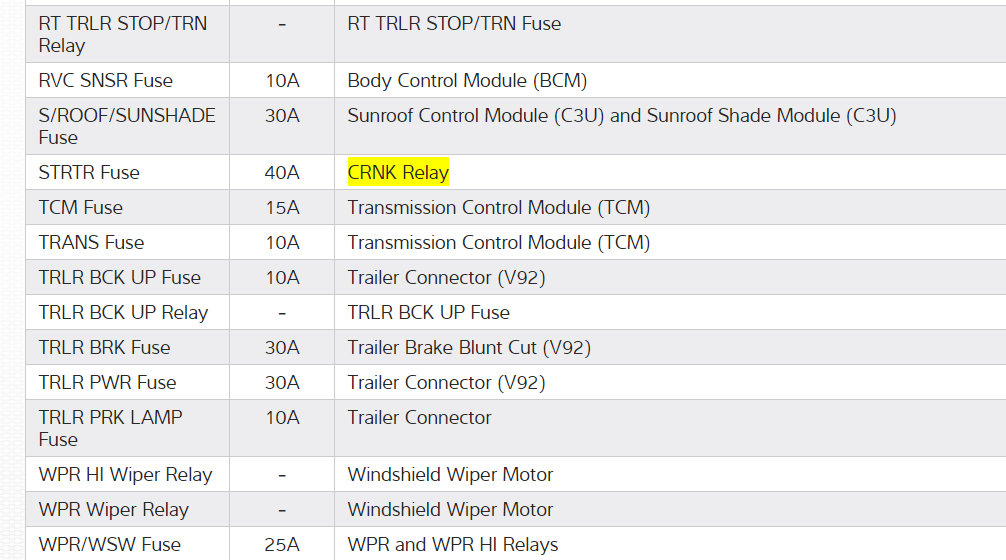The height and width of the screenshot is (560, 1006).
Task: Click the RVC SNSR Fuse row label
Action: click(105, 81)
